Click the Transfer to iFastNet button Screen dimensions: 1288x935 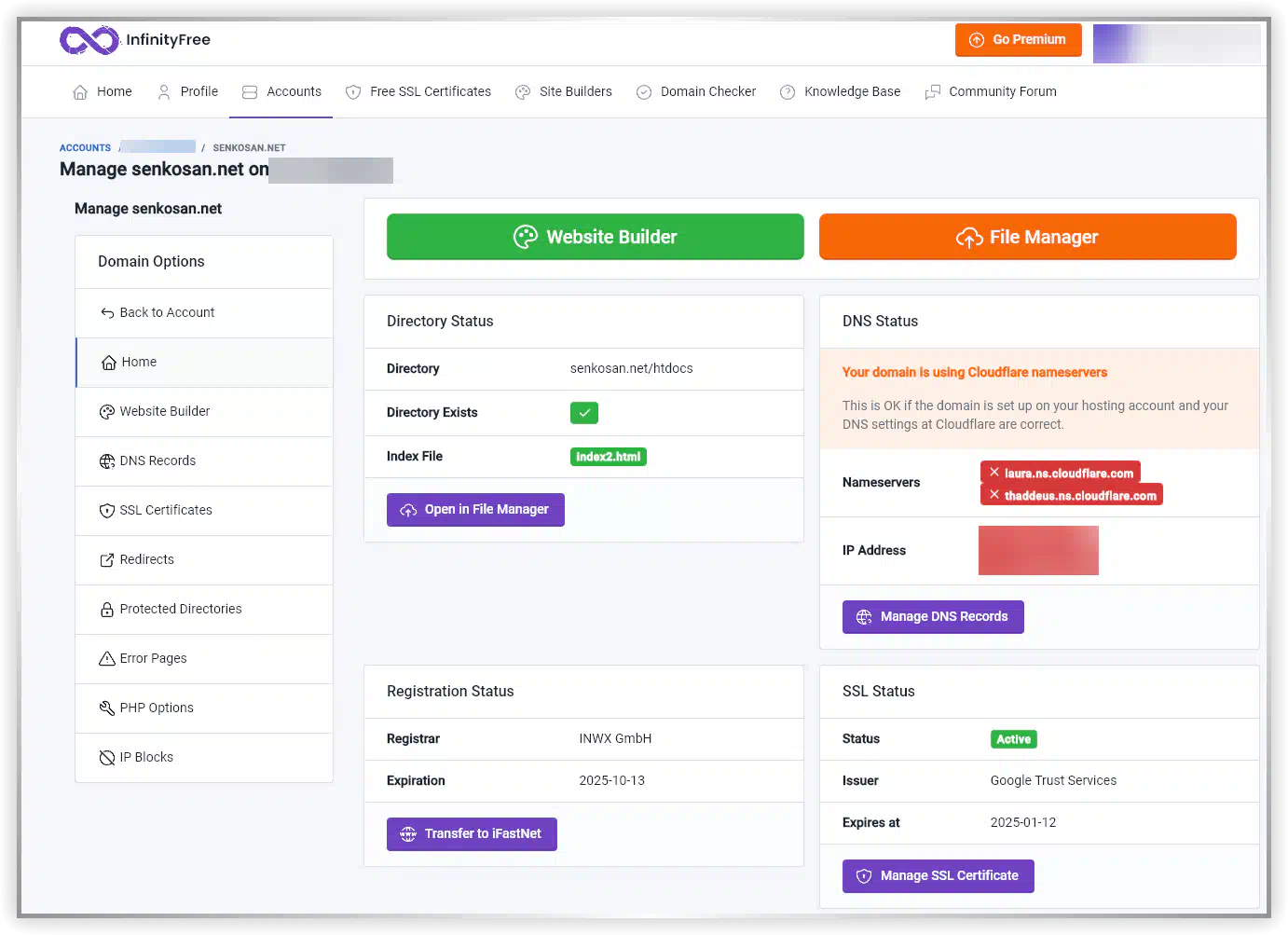[x=472, y=834]
